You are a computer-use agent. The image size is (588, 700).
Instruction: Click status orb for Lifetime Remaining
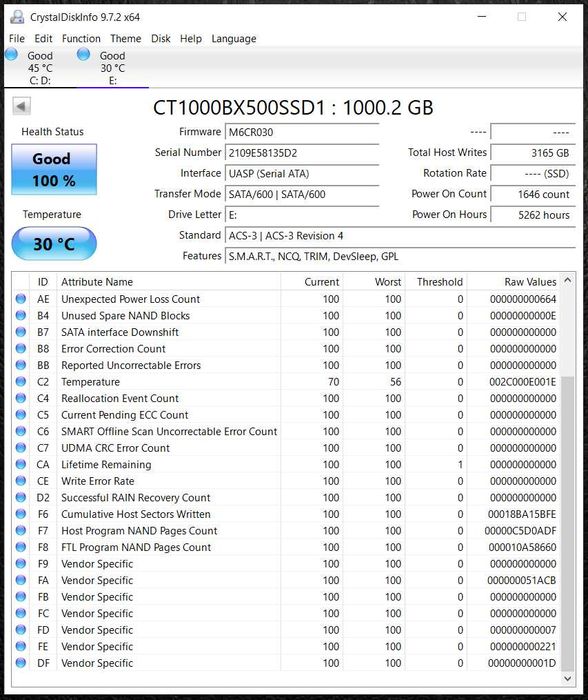pos(21,464)
